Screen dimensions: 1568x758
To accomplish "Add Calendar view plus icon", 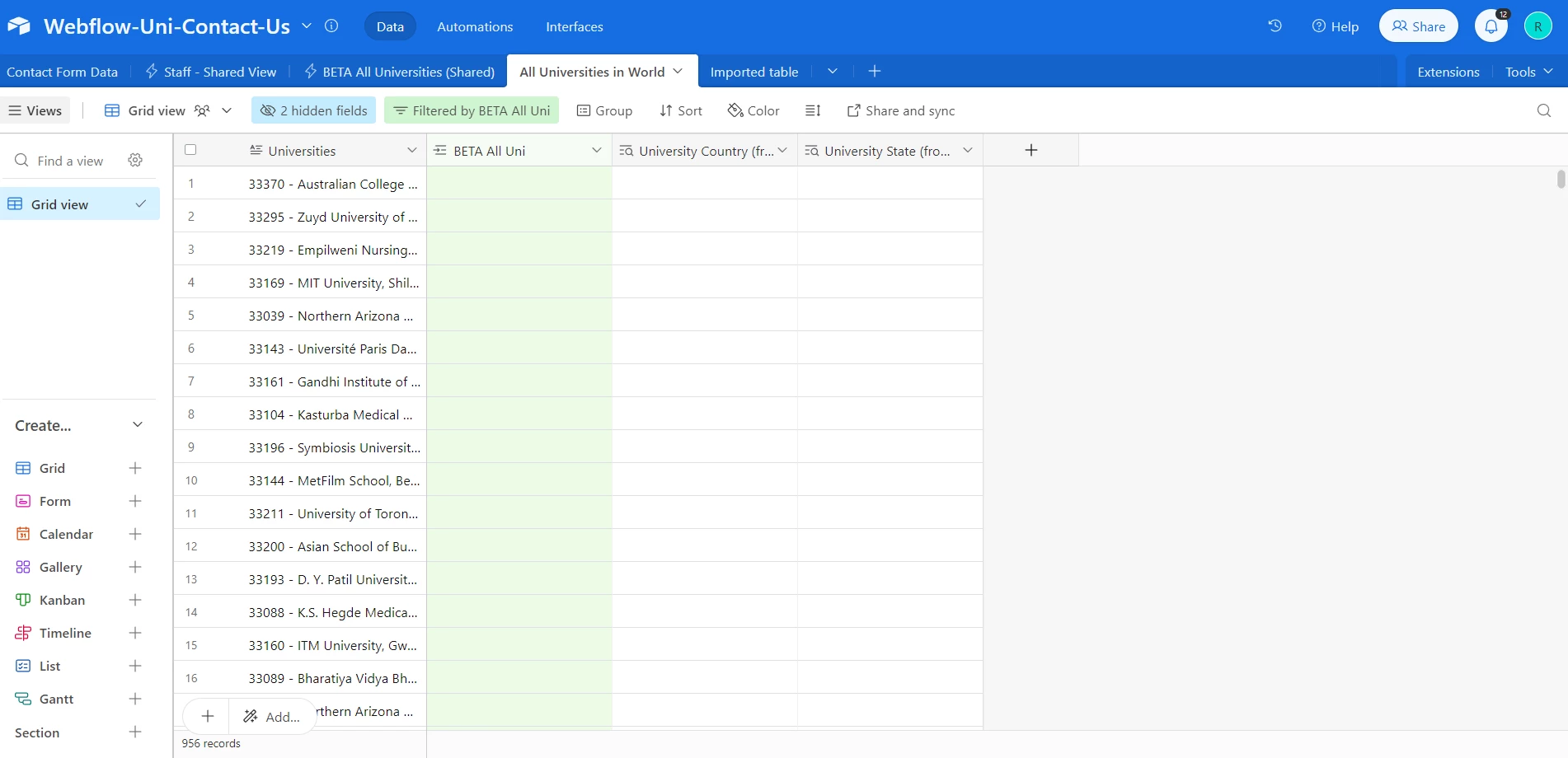I will tap(135, 534).
